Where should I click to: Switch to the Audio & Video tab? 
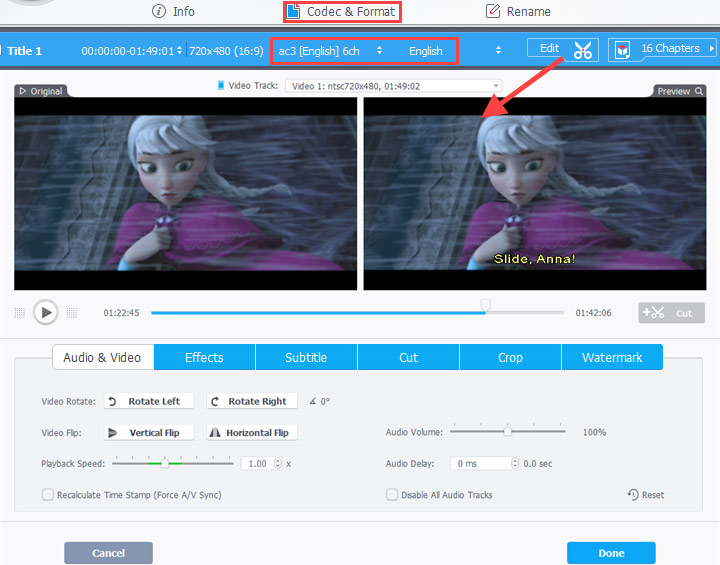tap(103, 357)
